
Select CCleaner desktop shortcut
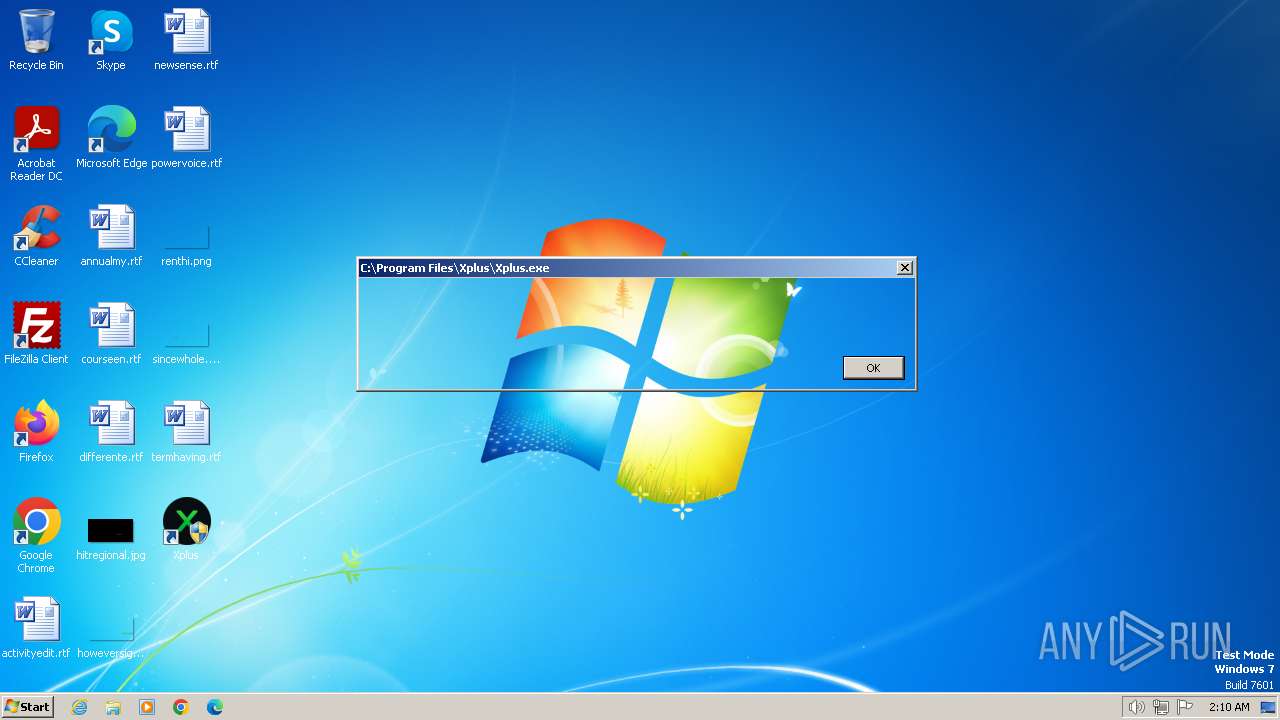[36, 236]
